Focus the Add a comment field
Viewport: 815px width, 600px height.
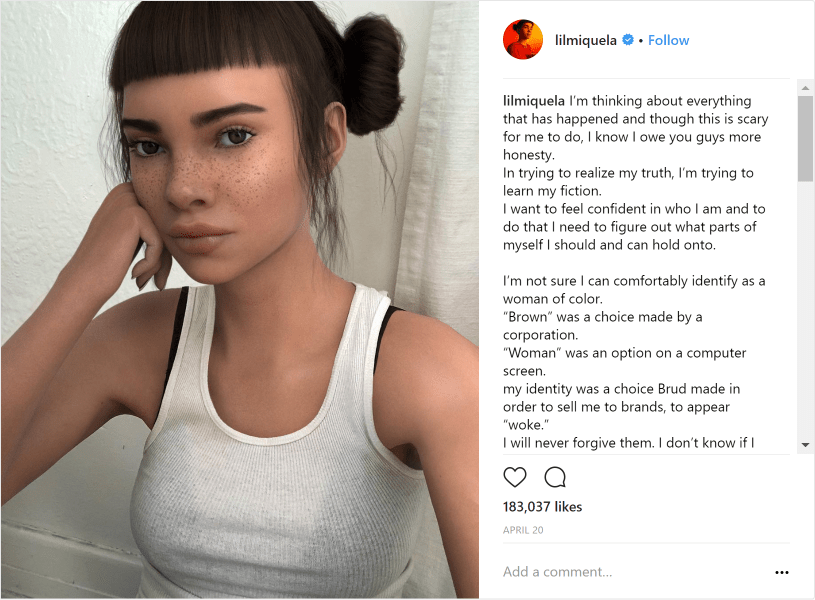tap(634, 572)
